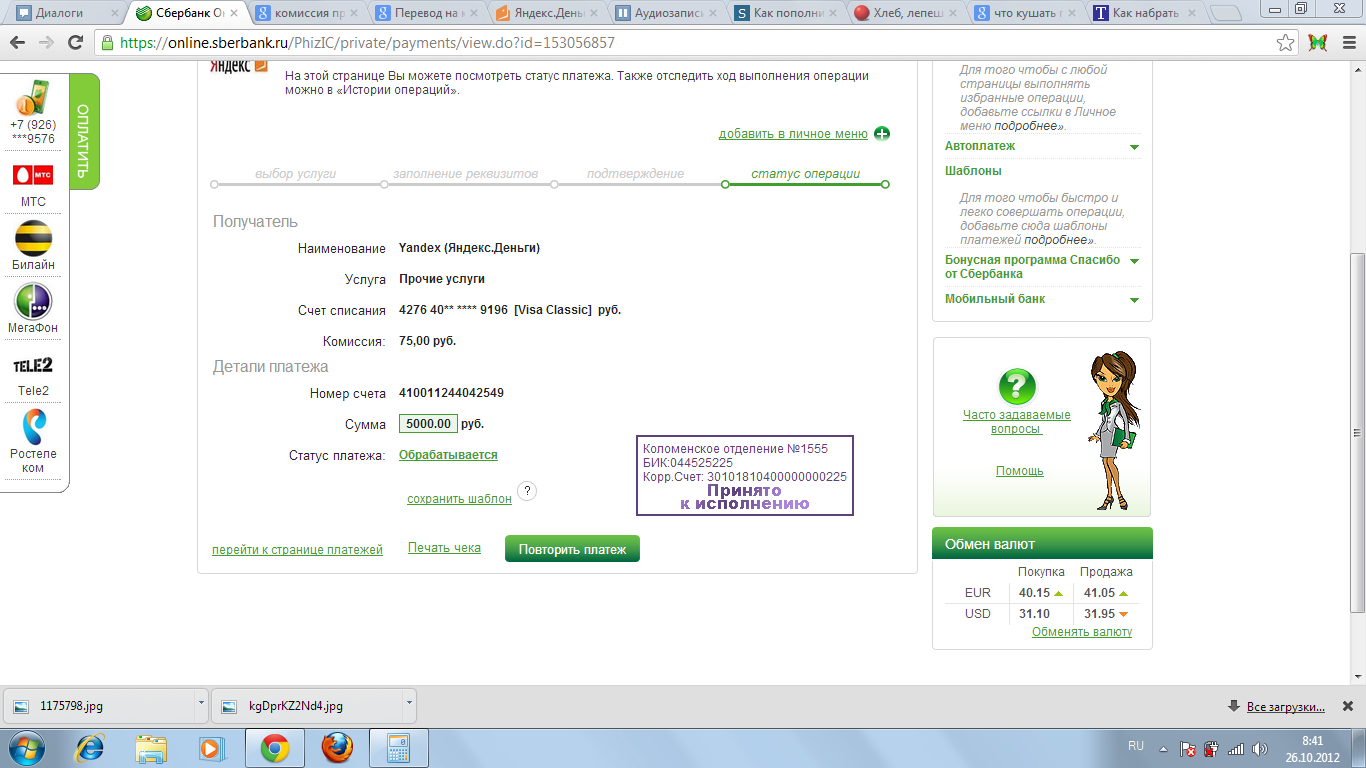Choose the Beeline payment icon
Image resolution: width=1366 pixels, height=768 pixels.
(33, 238)
